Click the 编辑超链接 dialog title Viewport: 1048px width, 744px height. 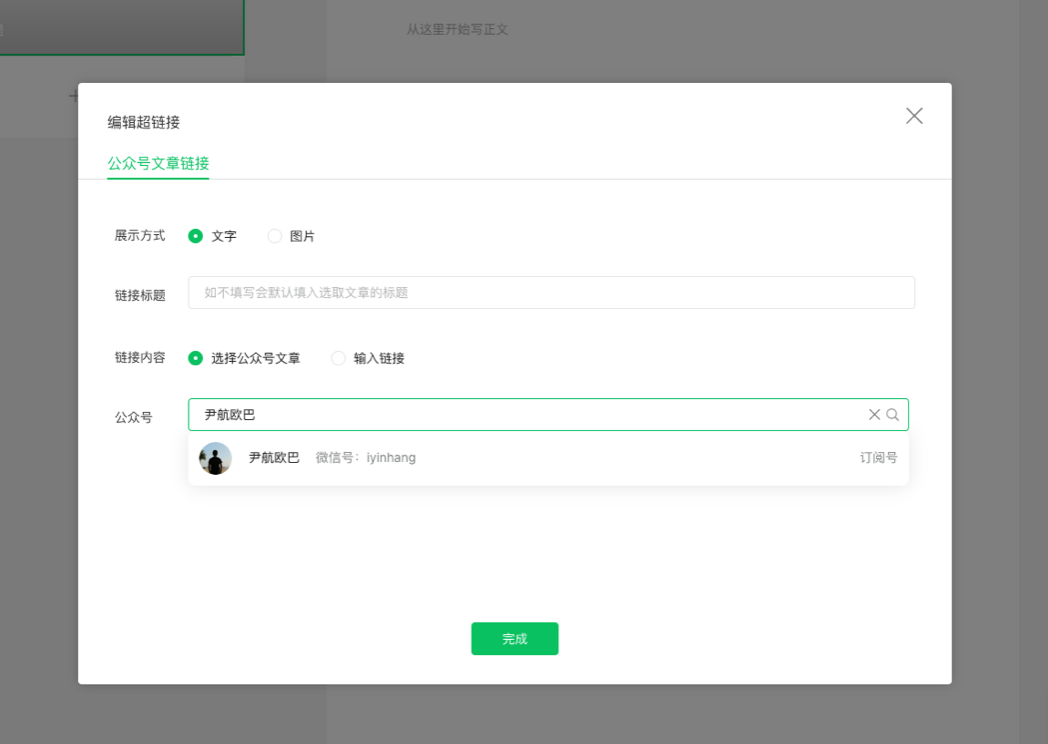[x=144, y=122]
